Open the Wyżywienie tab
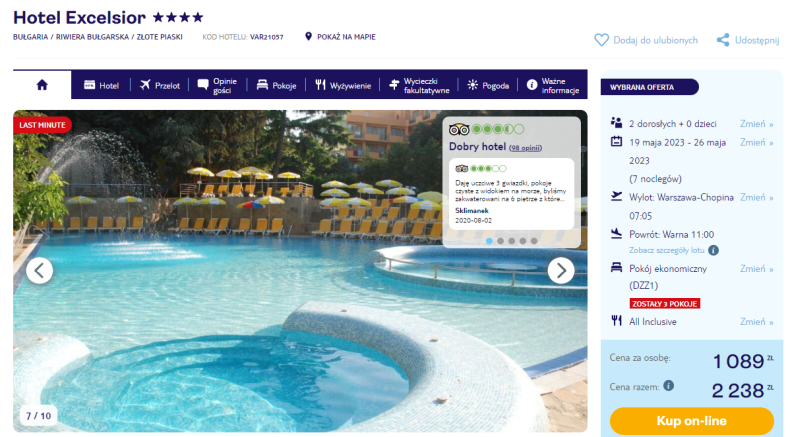 pos(343,85)
